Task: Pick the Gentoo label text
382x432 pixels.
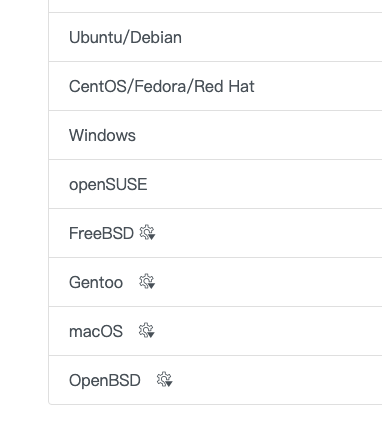Action: [96, 282]
